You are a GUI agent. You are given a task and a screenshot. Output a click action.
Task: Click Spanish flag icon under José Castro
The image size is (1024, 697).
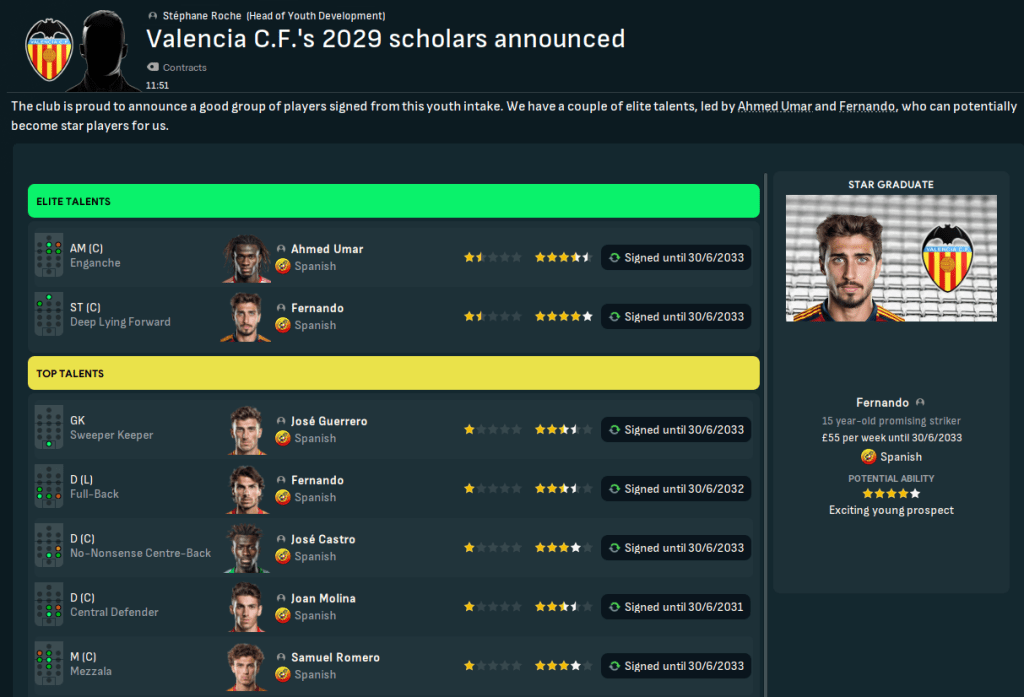click(x=283, y=556)
